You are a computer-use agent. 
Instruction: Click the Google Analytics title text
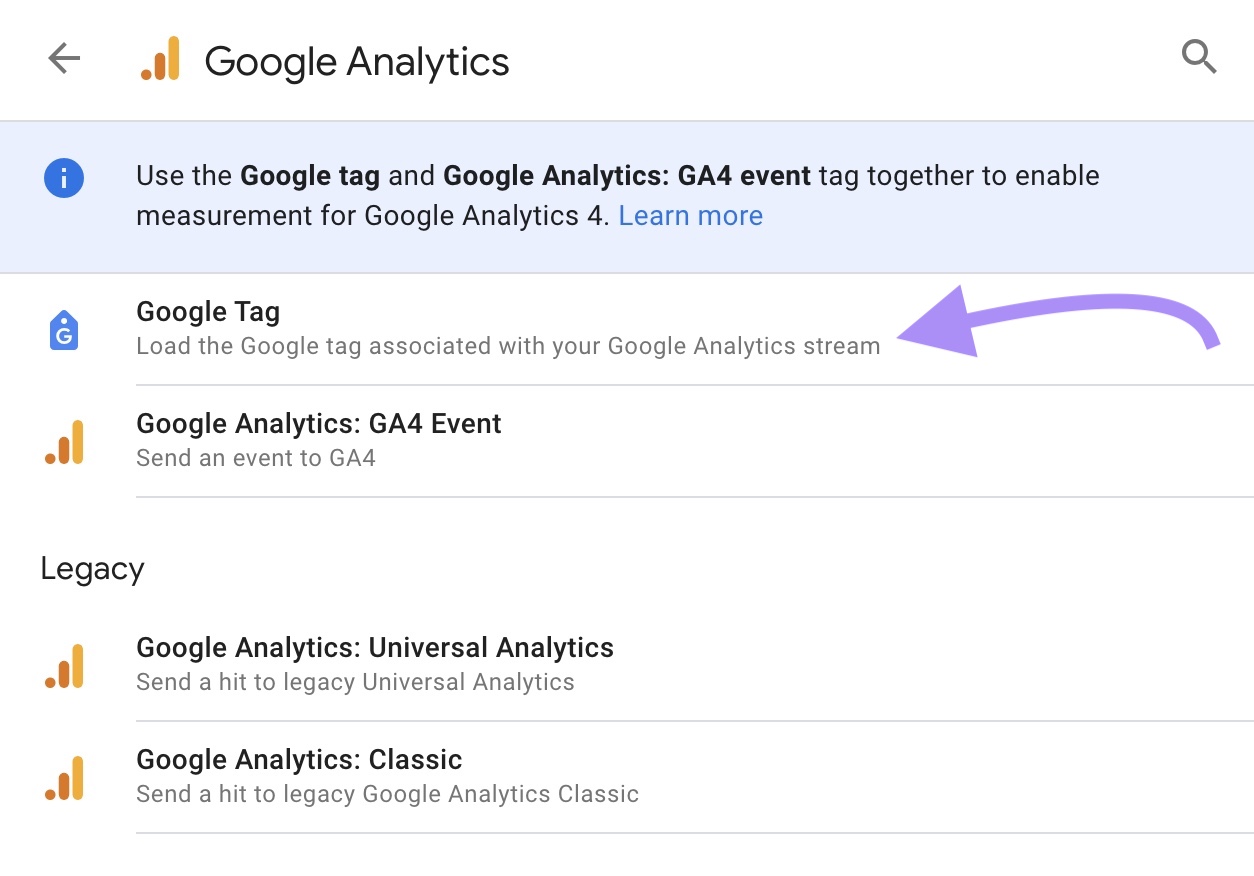[x=356, y=61]
